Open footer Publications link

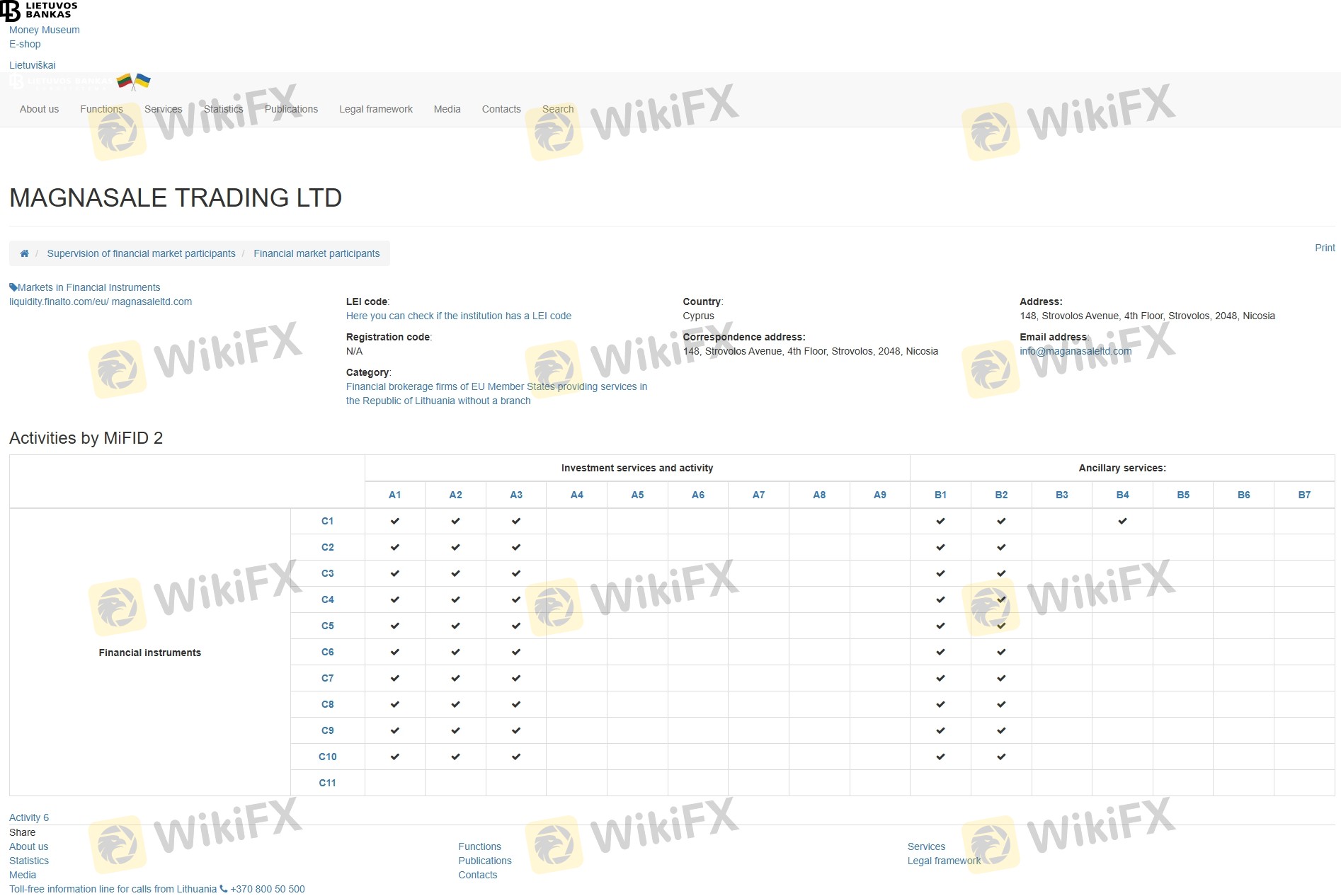pyautogui.click(x=485, y=861)
